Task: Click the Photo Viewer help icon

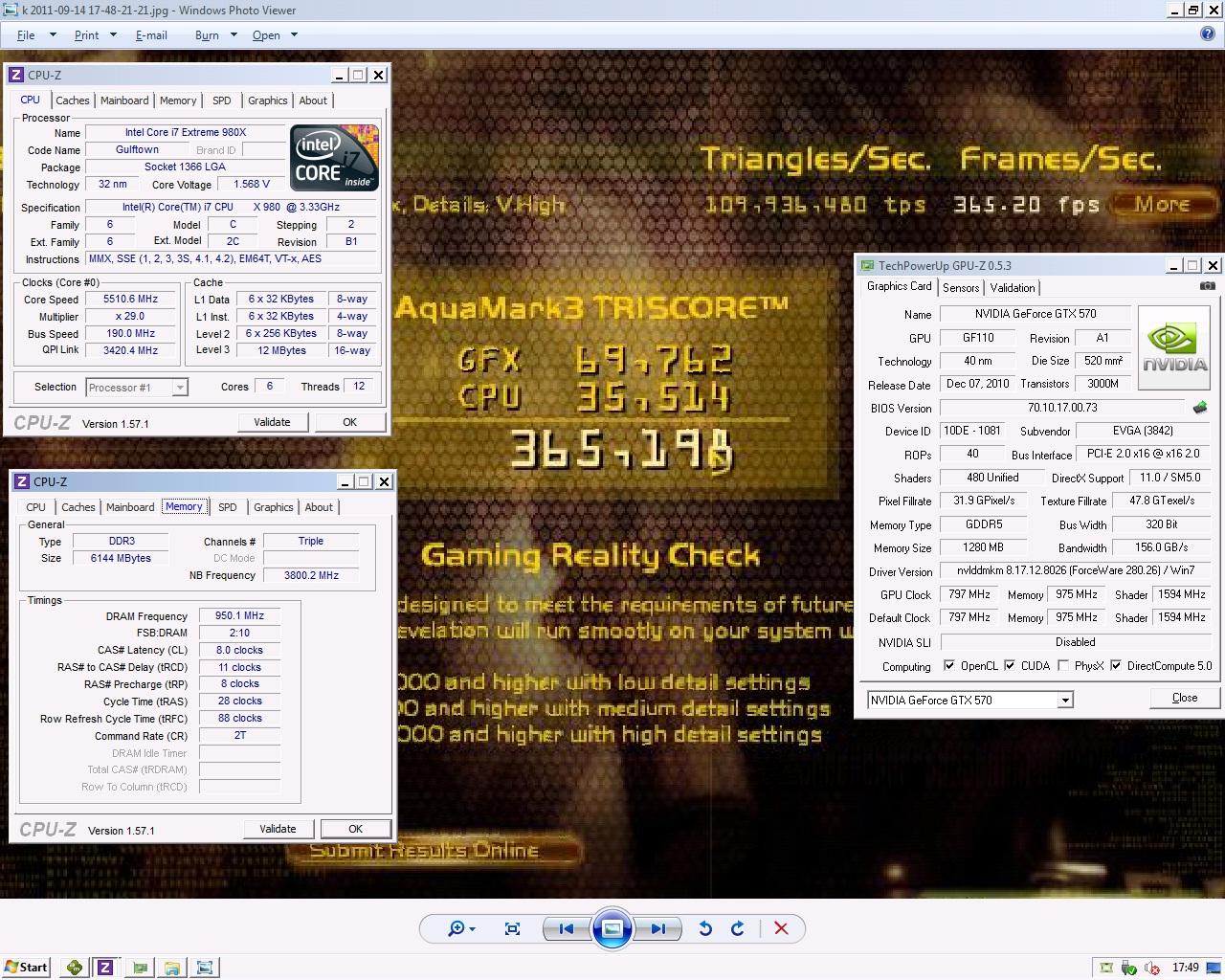Action: point(1208,33)
